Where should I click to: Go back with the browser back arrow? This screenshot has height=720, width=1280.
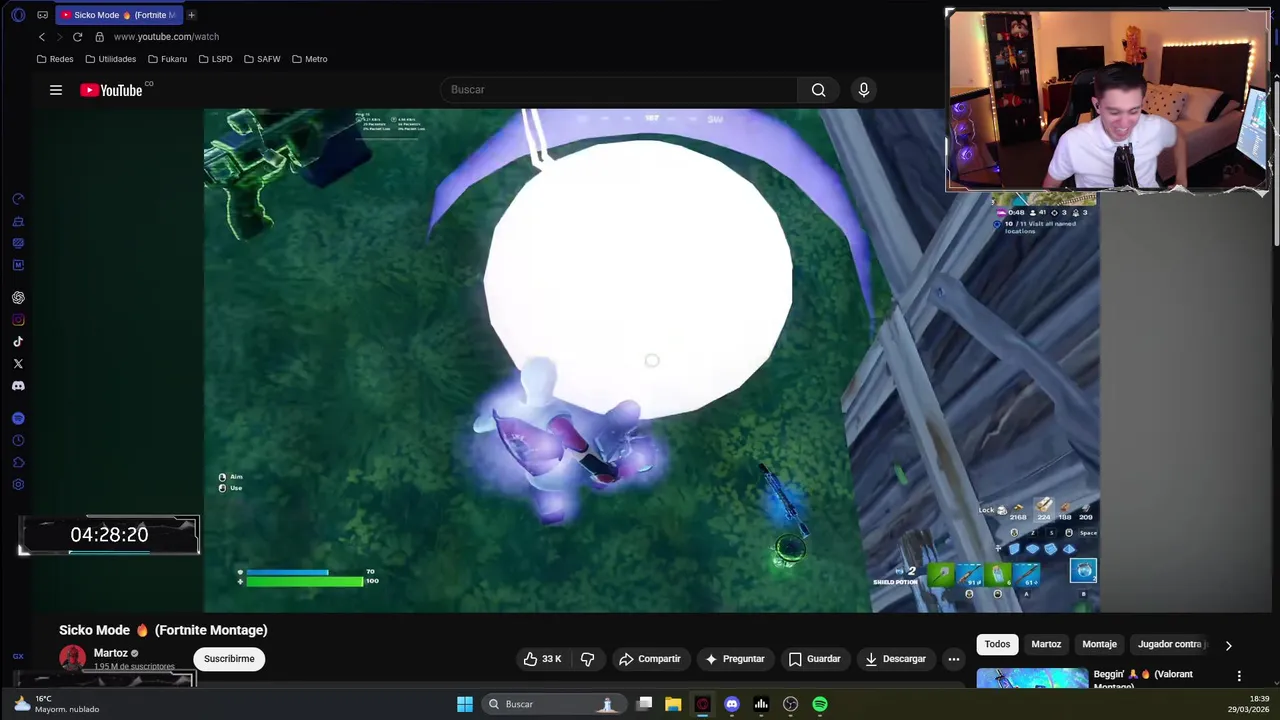(42, 37)
